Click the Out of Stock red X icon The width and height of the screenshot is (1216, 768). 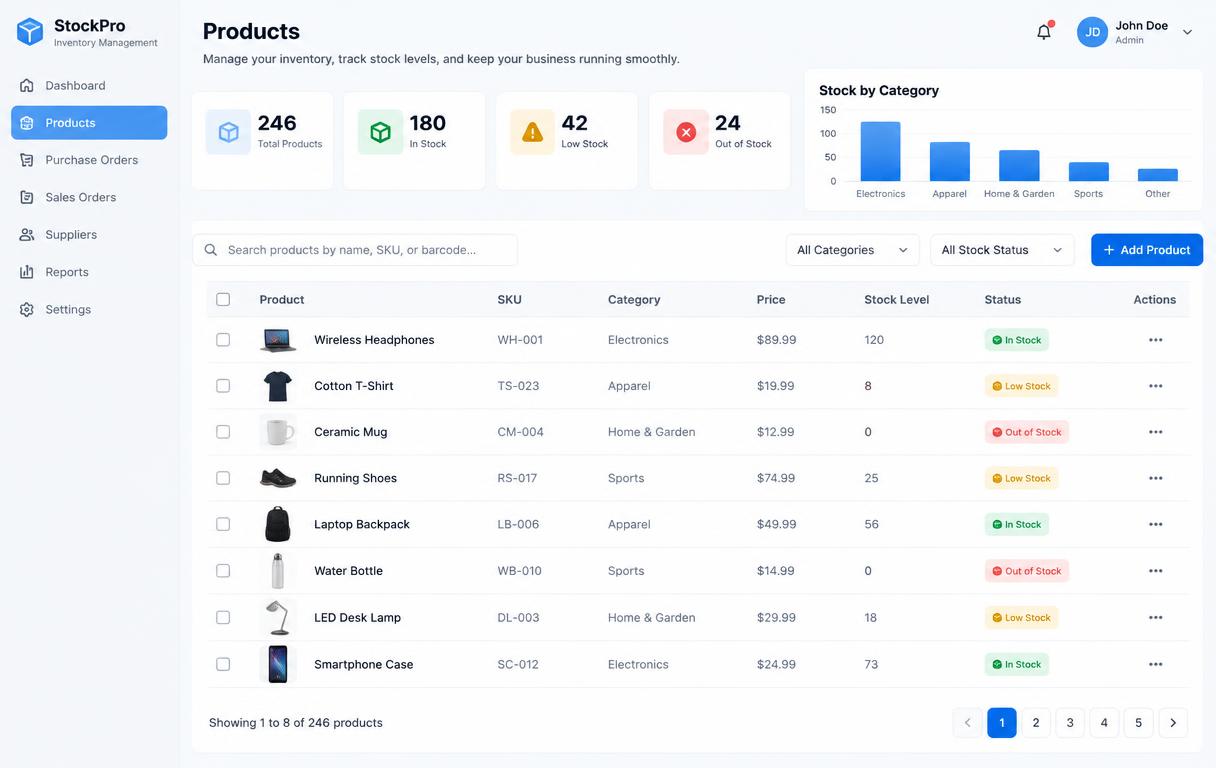click(686, 132)
